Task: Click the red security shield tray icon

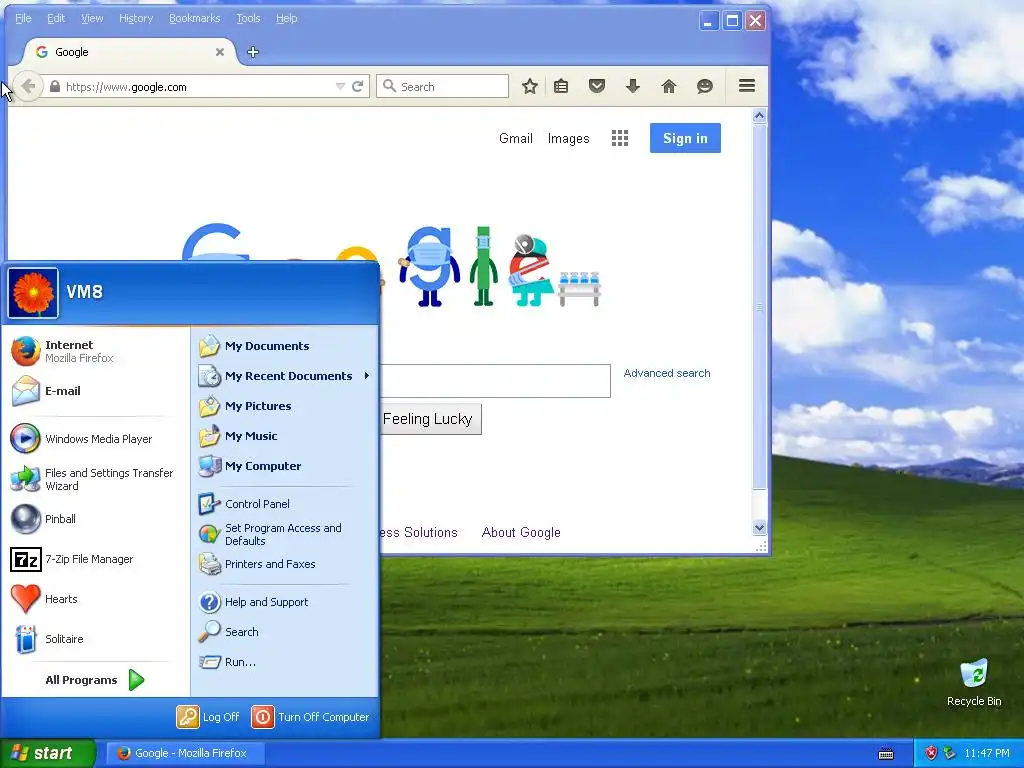Action: pos(931,753)
